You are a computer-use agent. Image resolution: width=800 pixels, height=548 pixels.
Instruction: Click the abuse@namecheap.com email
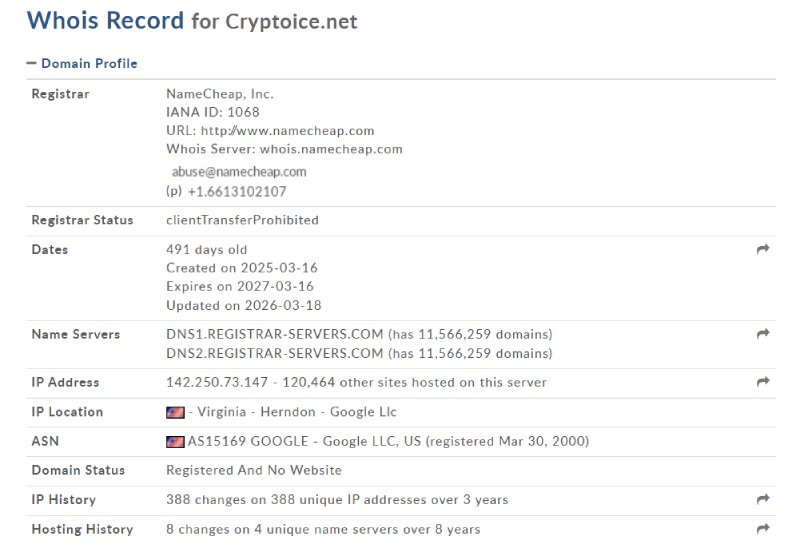click(x=239, y=172)
